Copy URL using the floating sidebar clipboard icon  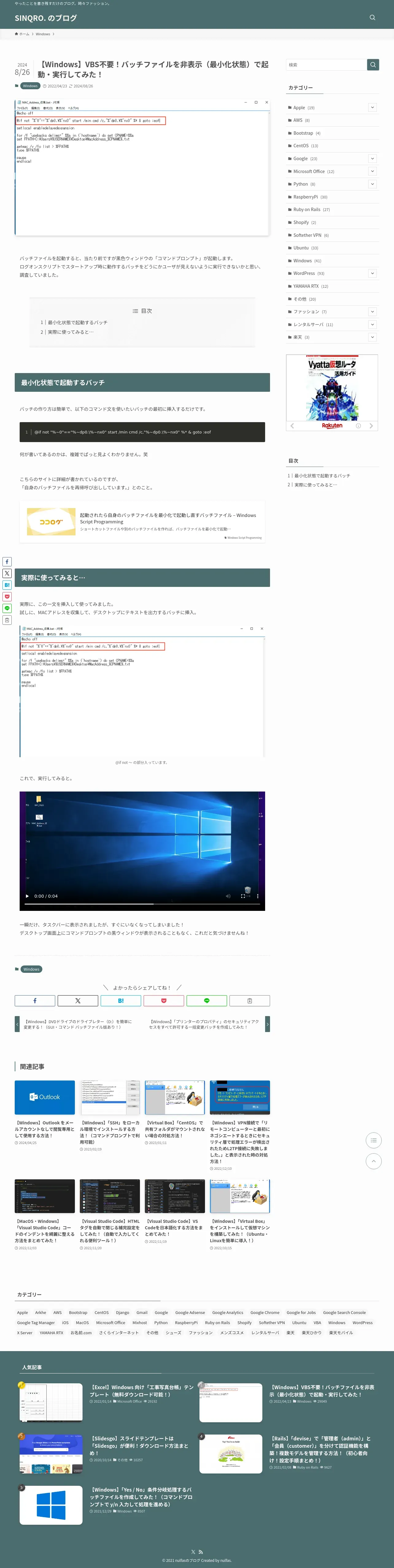pyautogui.click(x=7, y=620)
